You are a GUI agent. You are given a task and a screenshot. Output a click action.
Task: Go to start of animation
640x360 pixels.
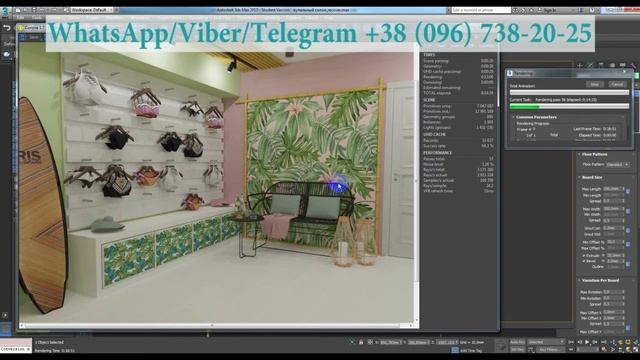click(571, 342)
